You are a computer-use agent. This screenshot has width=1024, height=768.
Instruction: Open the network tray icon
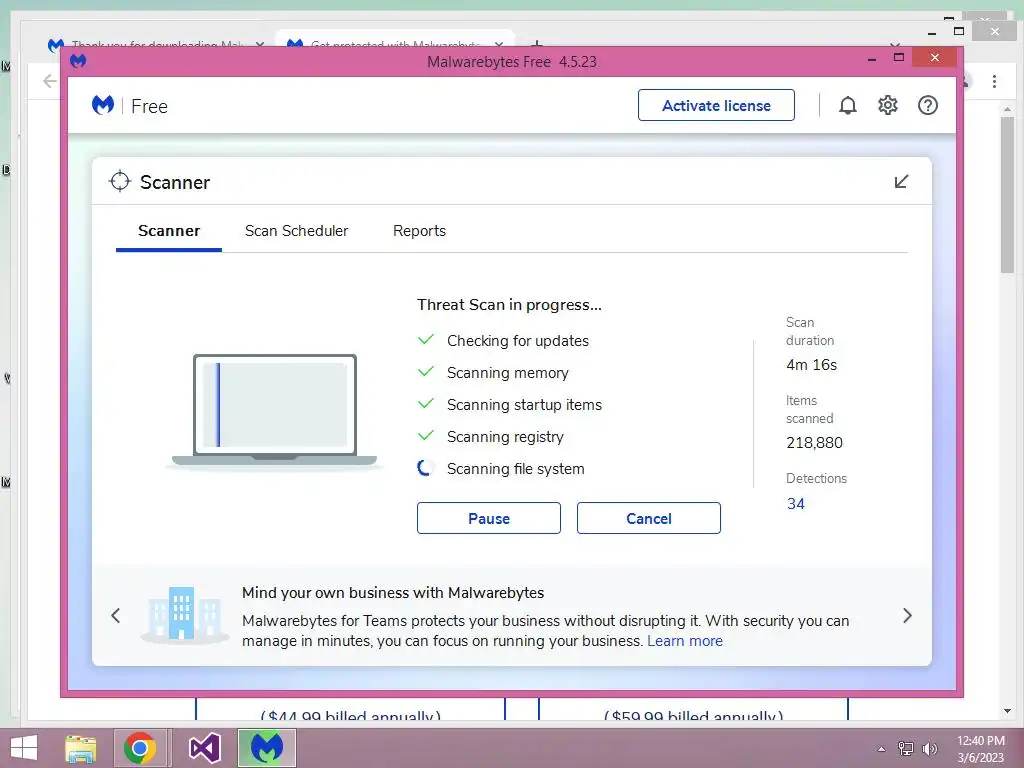tap(906, 749)
